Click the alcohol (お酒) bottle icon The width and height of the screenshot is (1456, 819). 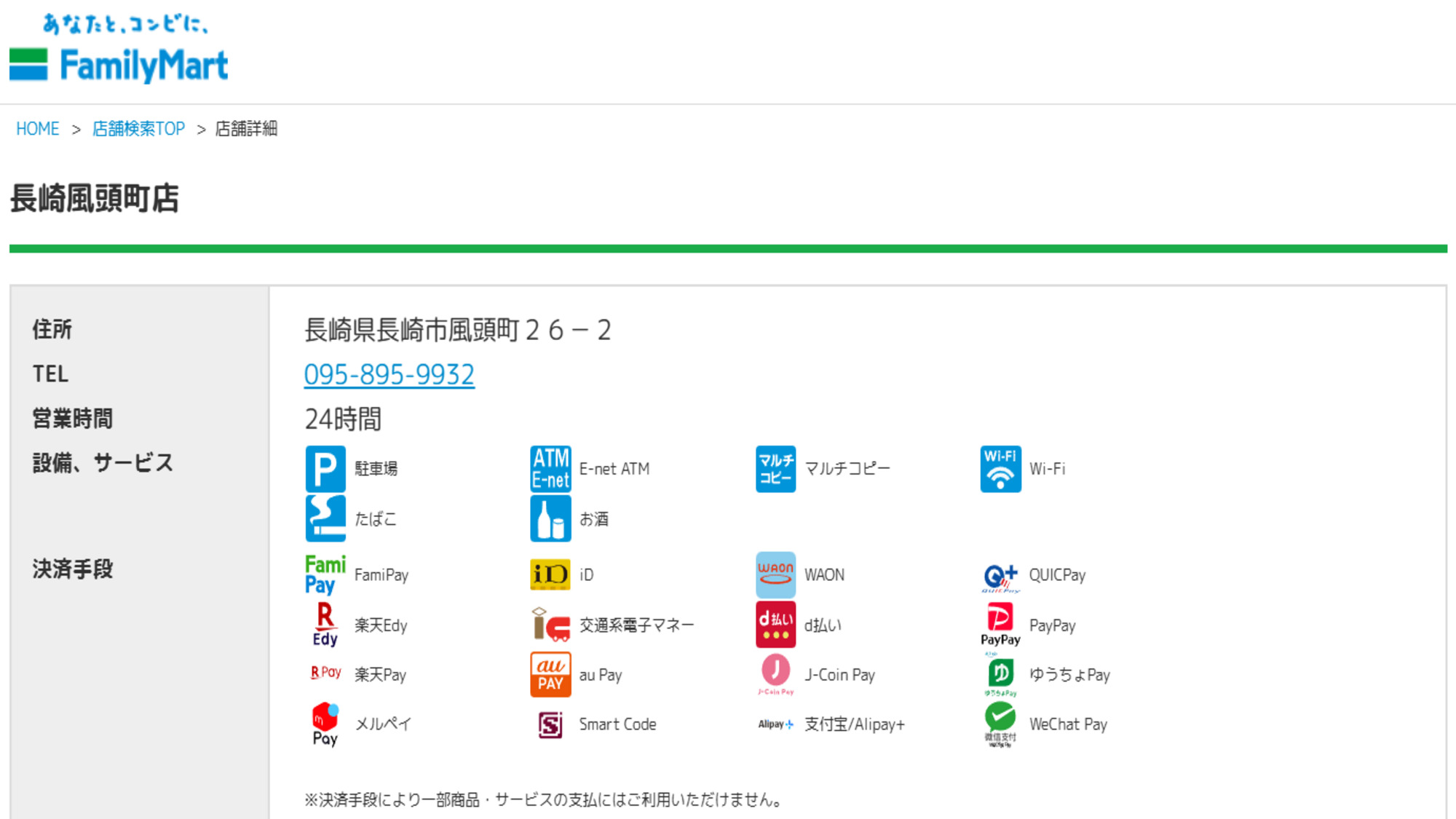tap(550, 518)
